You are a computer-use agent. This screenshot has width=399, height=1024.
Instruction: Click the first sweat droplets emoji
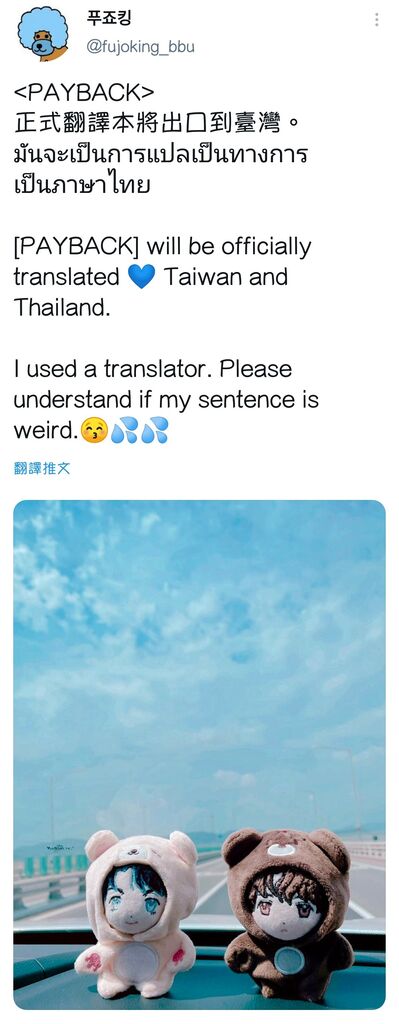[x=123, y=430]
